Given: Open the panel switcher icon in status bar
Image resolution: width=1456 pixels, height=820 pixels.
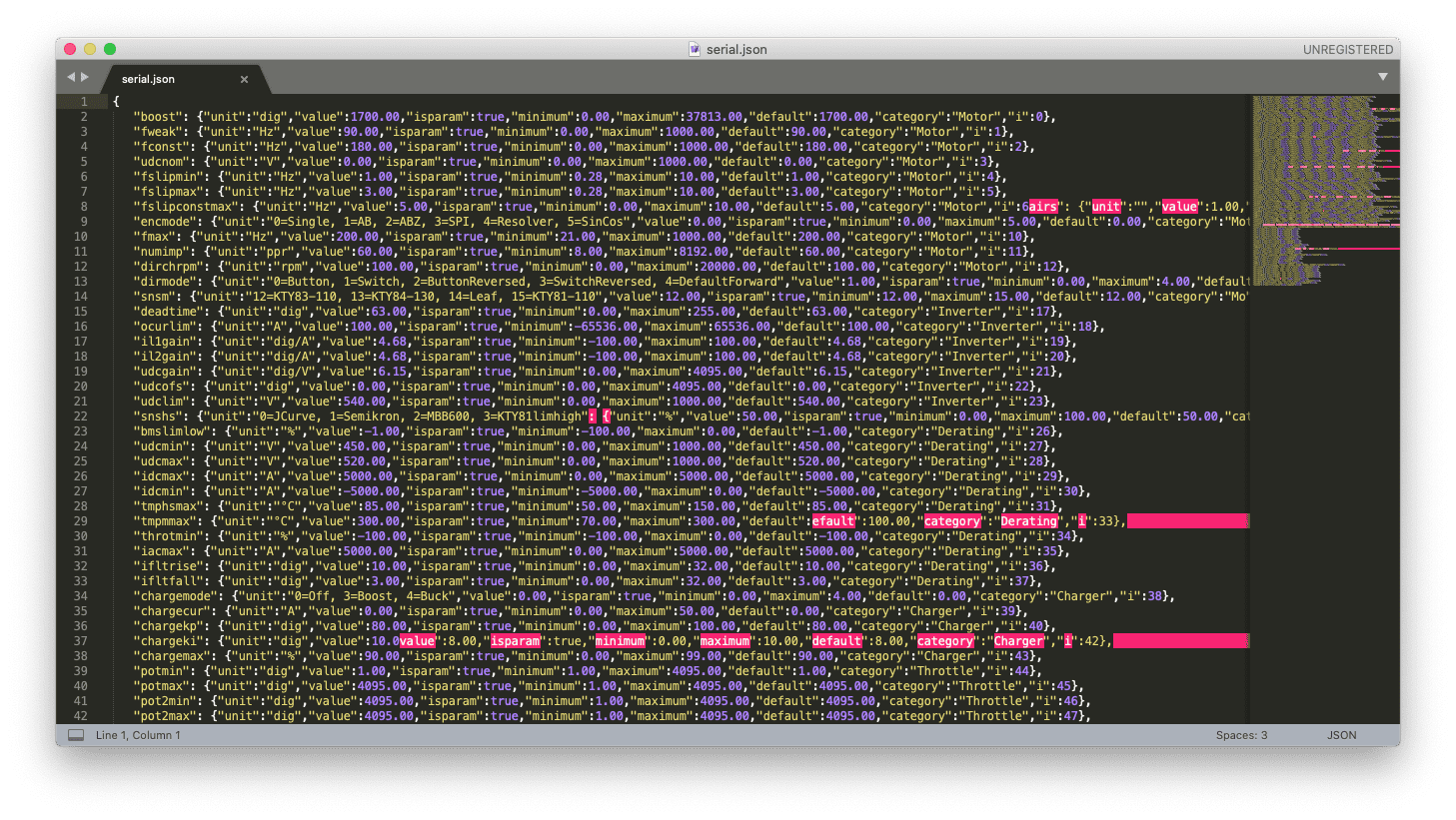Looking at the screenshot, I should click(x=76, y=735).
